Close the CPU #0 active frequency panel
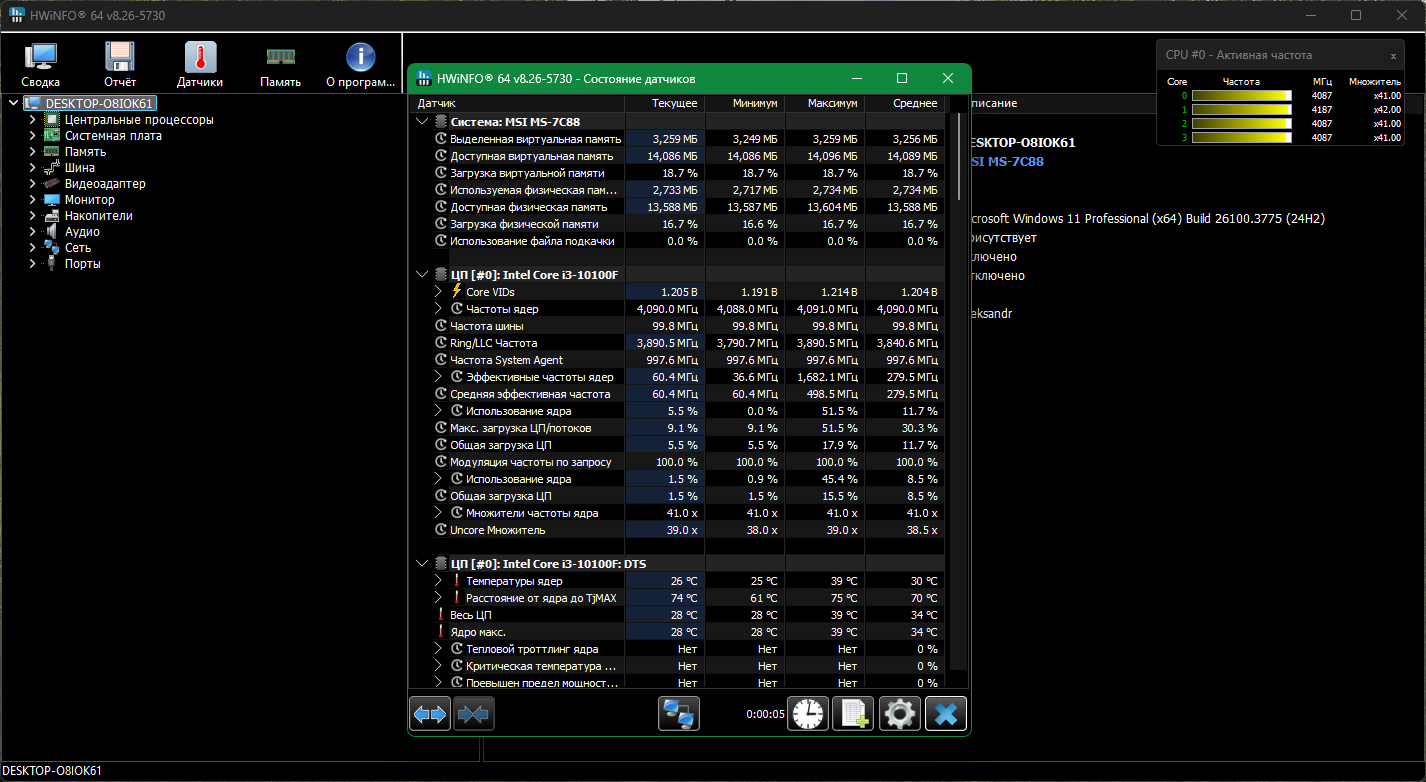Image resolution: width=1426 pixels, height=782 pixels. coord(1393,56)
